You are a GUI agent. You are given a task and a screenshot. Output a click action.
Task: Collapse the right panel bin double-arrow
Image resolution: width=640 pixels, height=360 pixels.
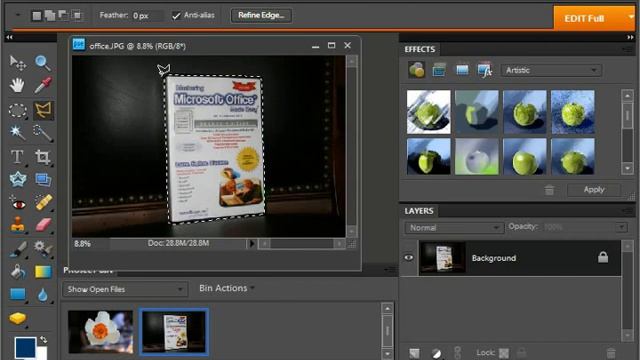coord(630,37)
